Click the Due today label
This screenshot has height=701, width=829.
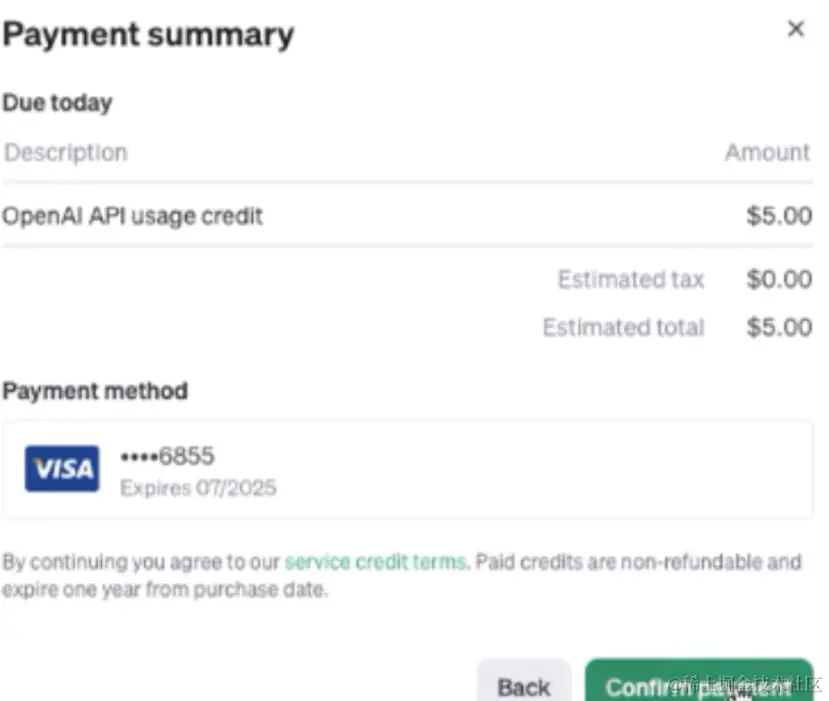57,102
